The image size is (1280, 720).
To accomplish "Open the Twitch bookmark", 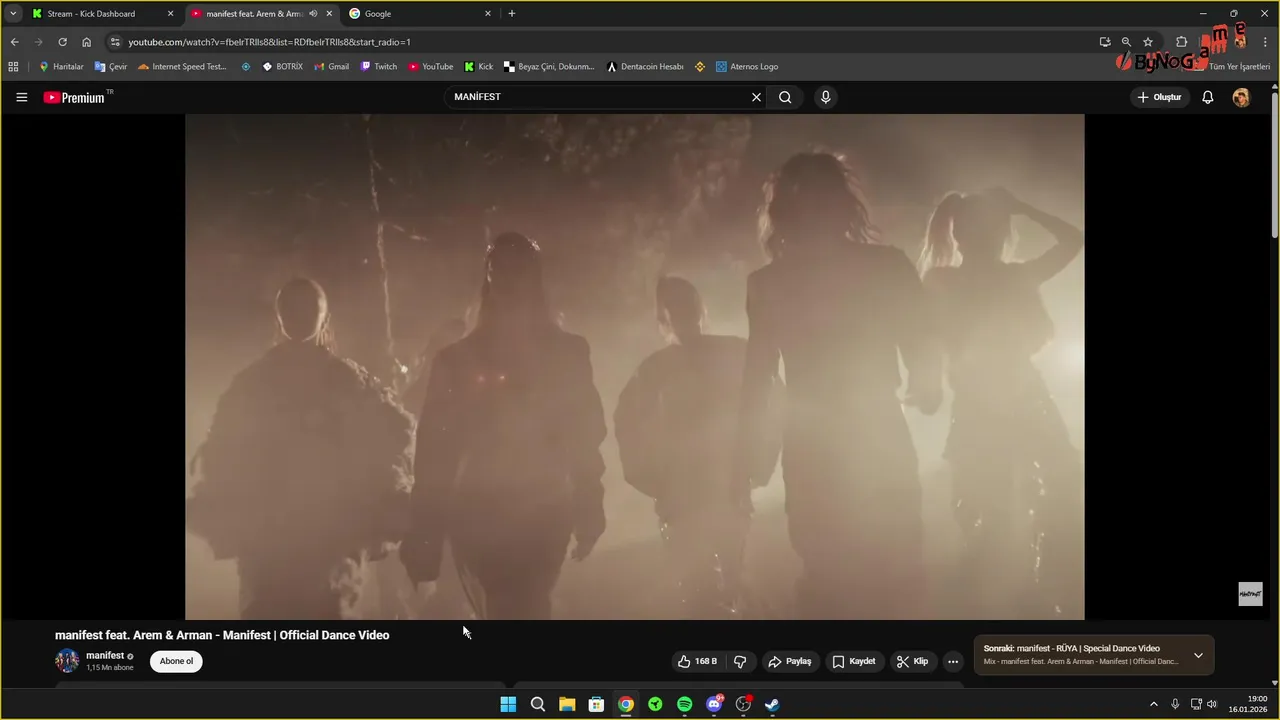I will click(379, 67).
